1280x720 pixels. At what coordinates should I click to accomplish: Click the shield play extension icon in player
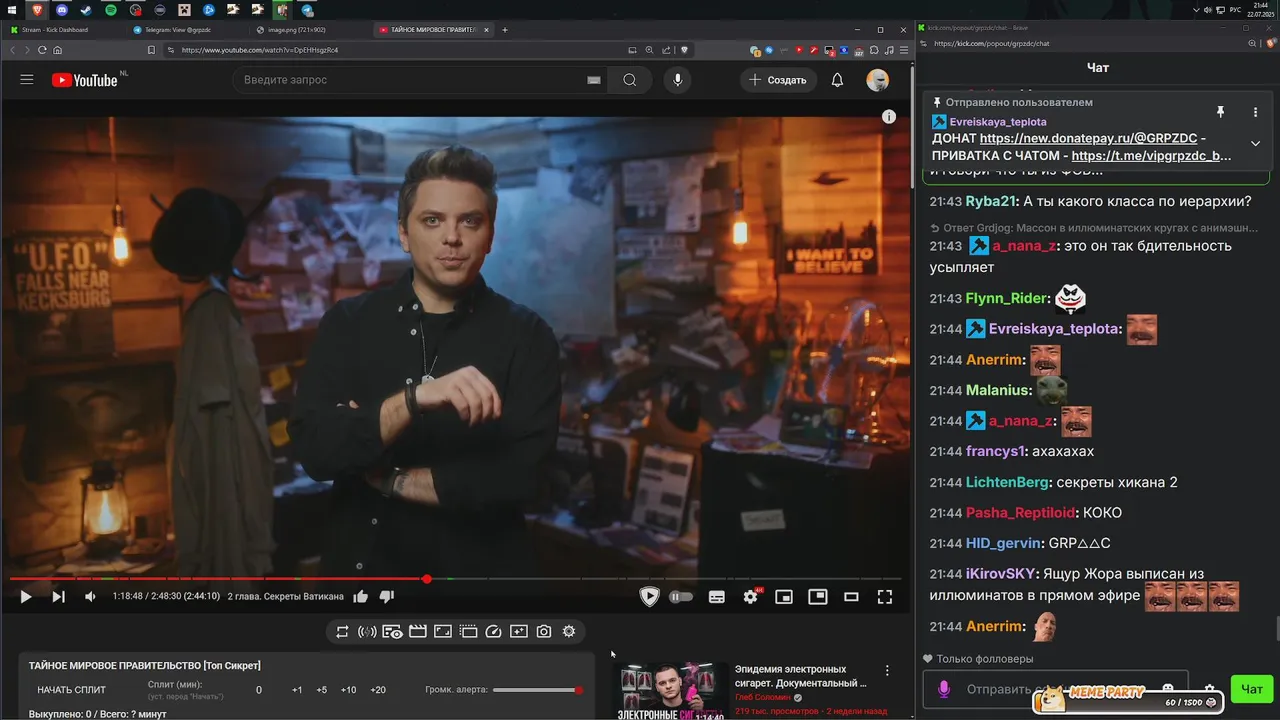tap(649, 597)
